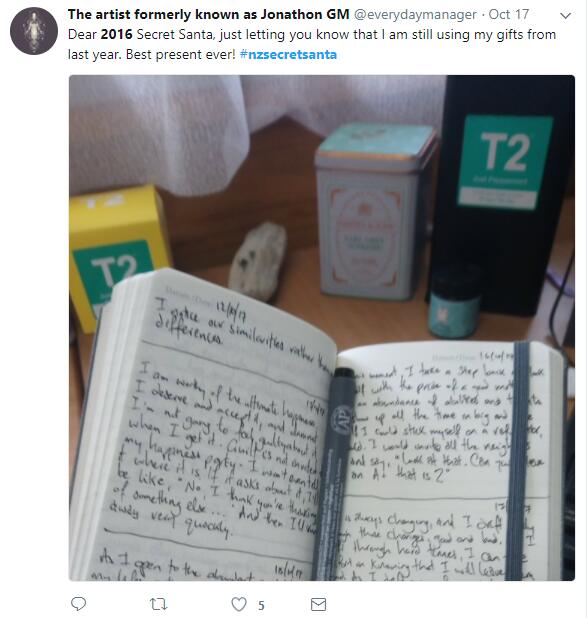Retweet this post using the retweet icon

coord(158,604)
